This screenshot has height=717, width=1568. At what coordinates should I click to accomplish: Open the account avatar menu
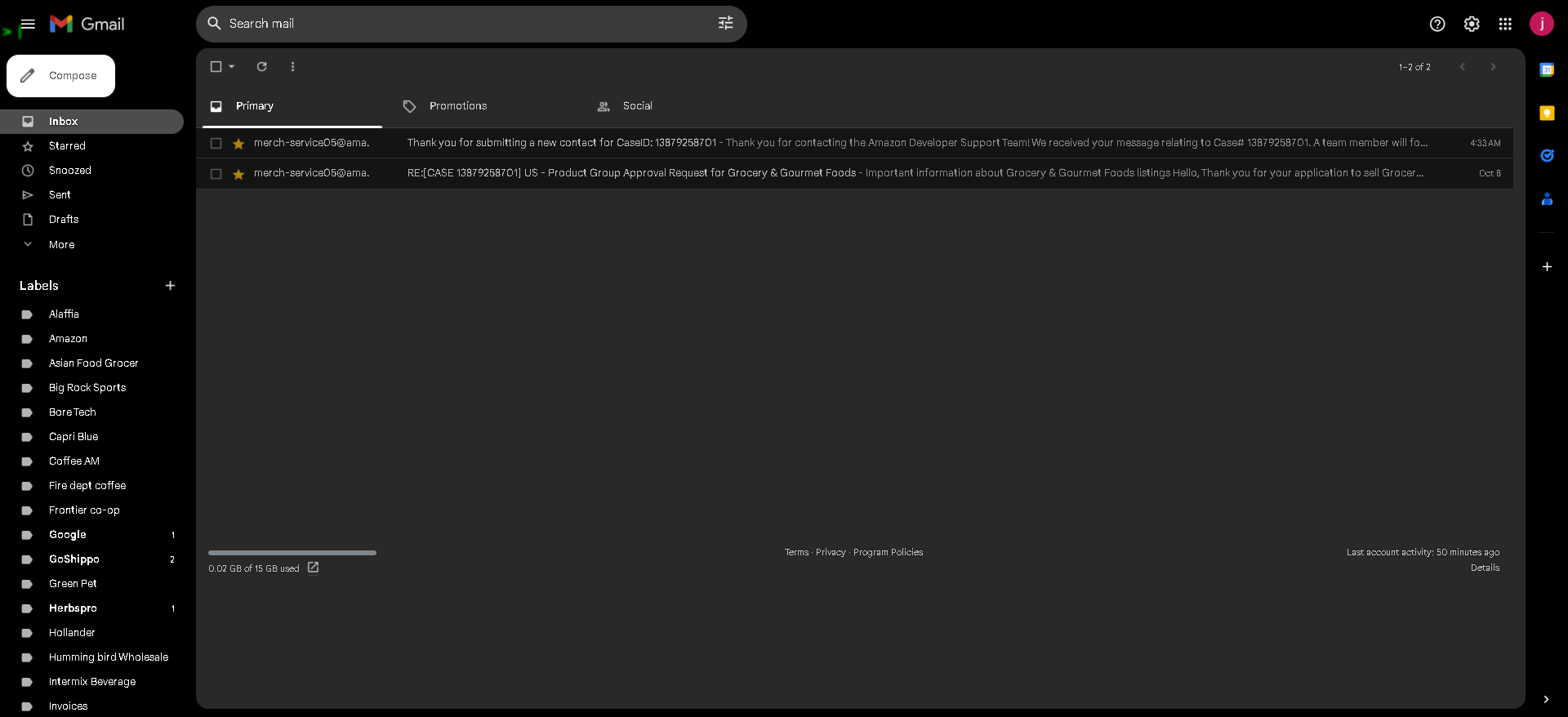(1542, 24)
